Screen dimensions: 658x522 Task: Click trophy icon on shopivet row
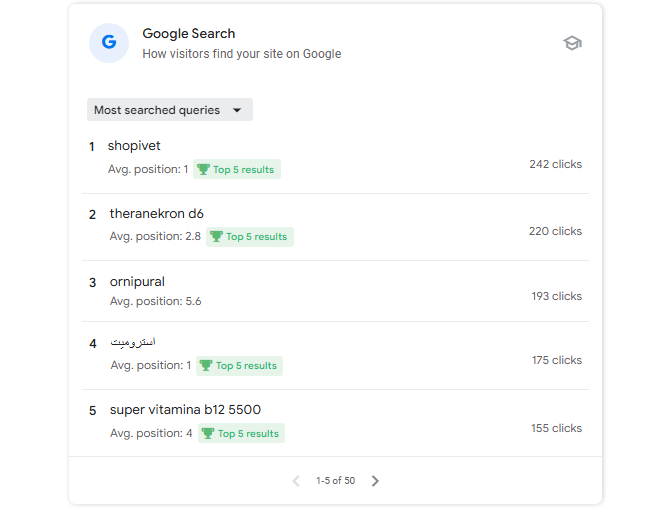pyautogui.click(x=203, y=170)
